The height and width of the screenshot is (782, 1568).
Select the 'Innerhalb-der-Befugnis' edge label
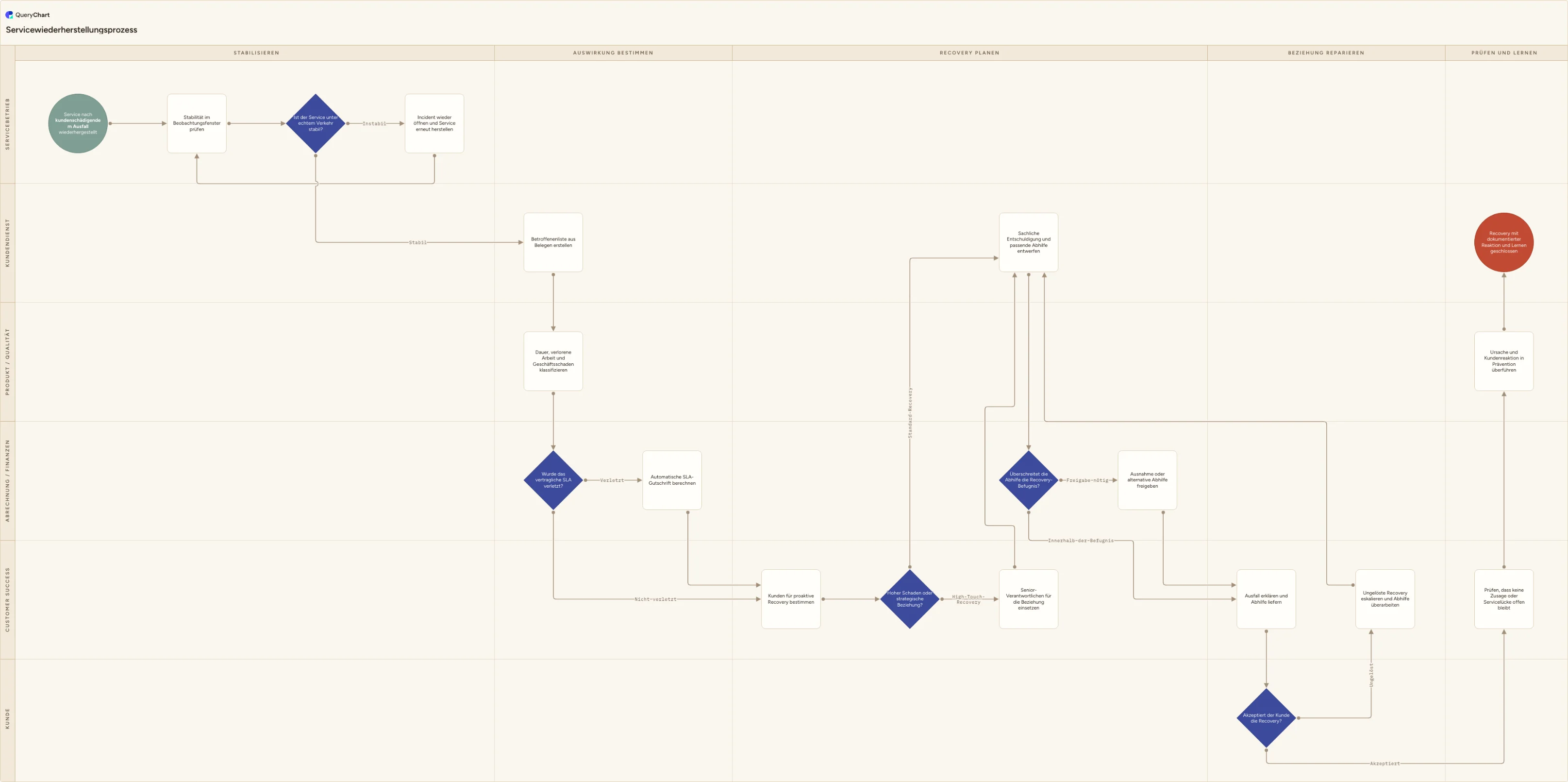1081,541
